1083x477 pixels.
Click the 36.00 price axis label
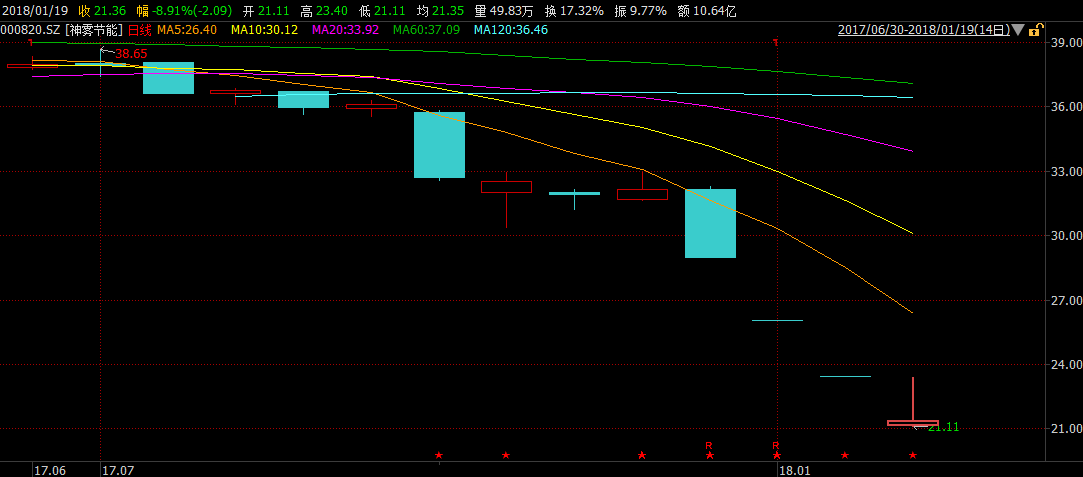coord(1066,106)
